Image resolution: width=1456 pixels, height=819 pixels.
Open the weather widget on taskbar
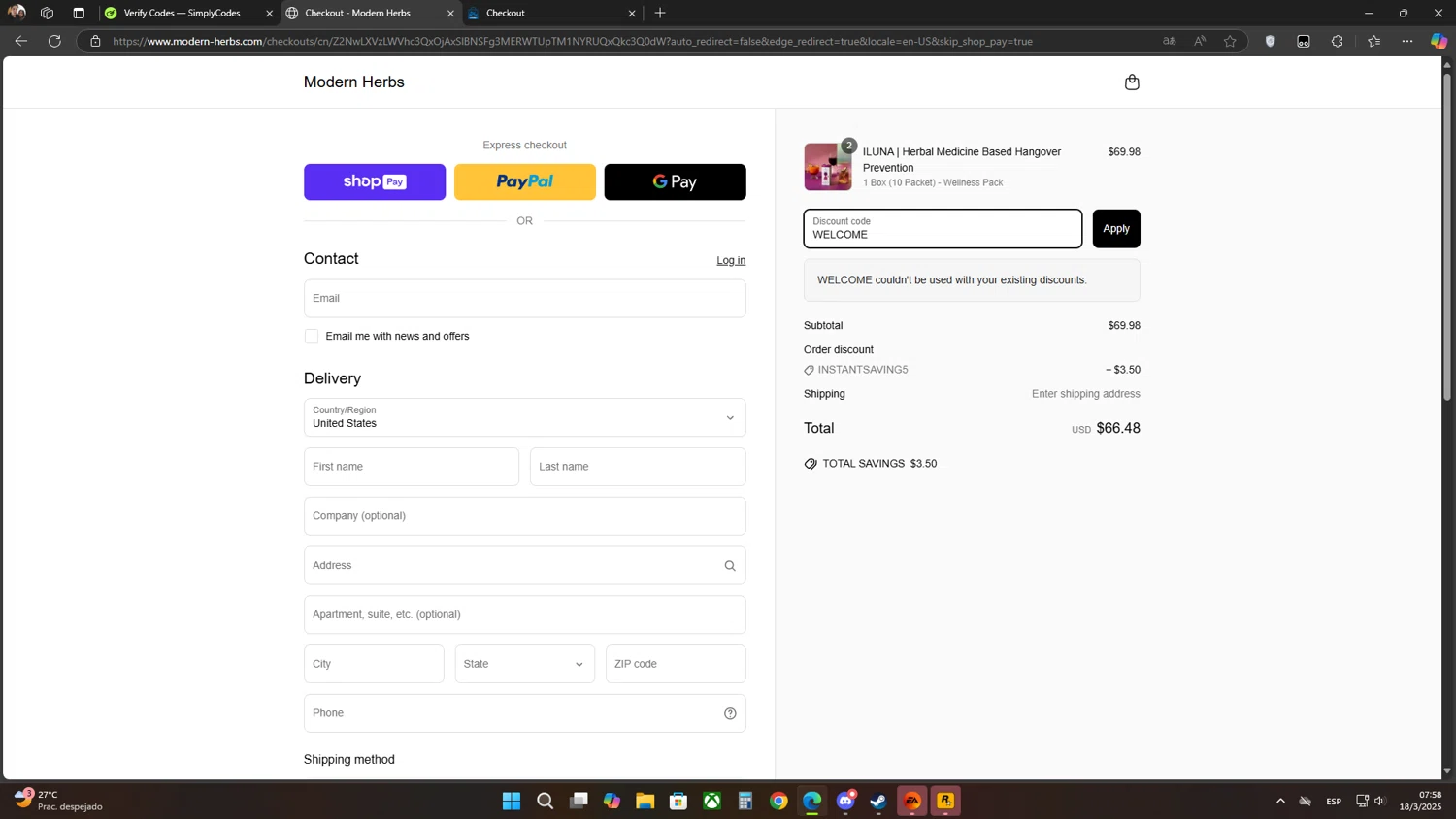[x=58, y=801]
